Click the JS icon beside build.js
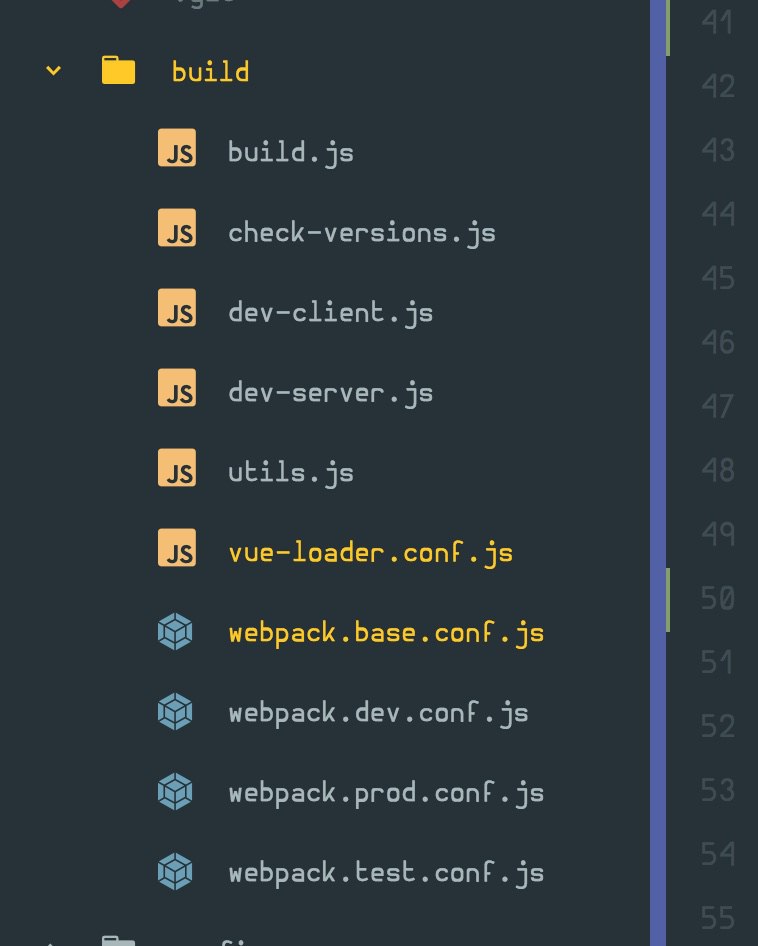Image resolution: width=758 pixels, height=946 pixels. click(x=177, y=151)
